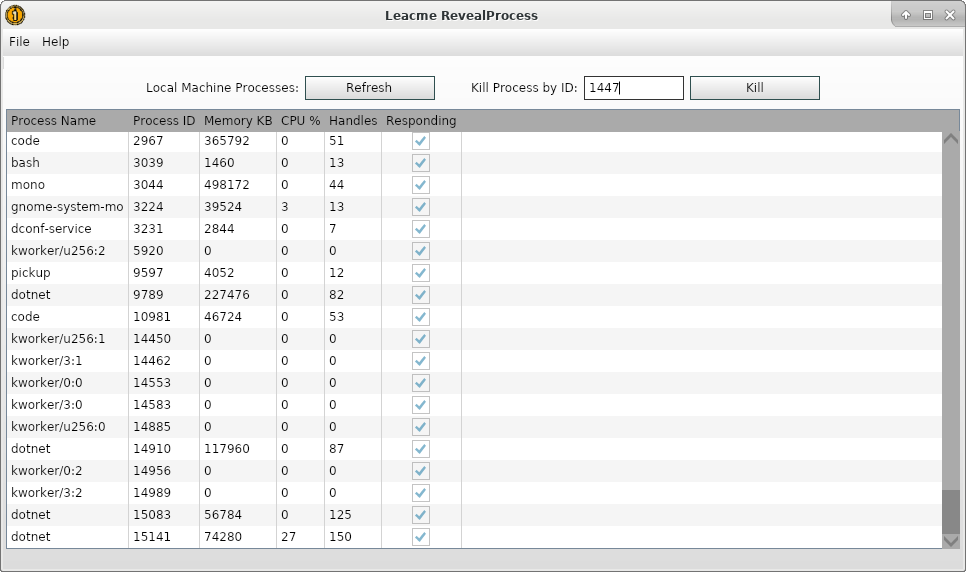Image resolution: width=966 pixels, height=572 pixels.
Task: Click scroll down arrow of process list
Action: pyautogui.click(x=950, y=540)
